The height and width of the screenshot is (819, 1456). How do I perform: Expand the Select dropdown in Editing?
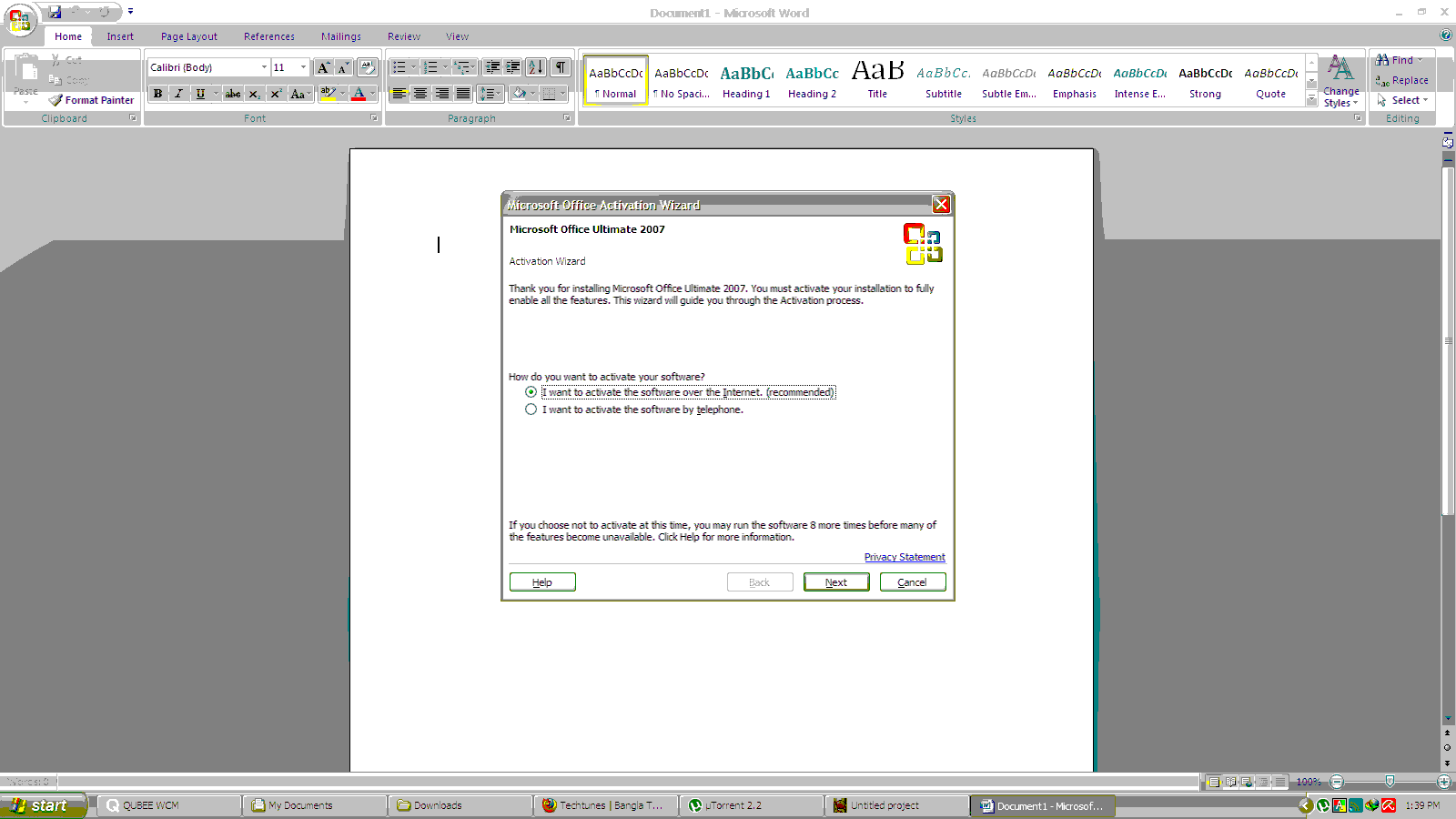[x=1402, y=100]
